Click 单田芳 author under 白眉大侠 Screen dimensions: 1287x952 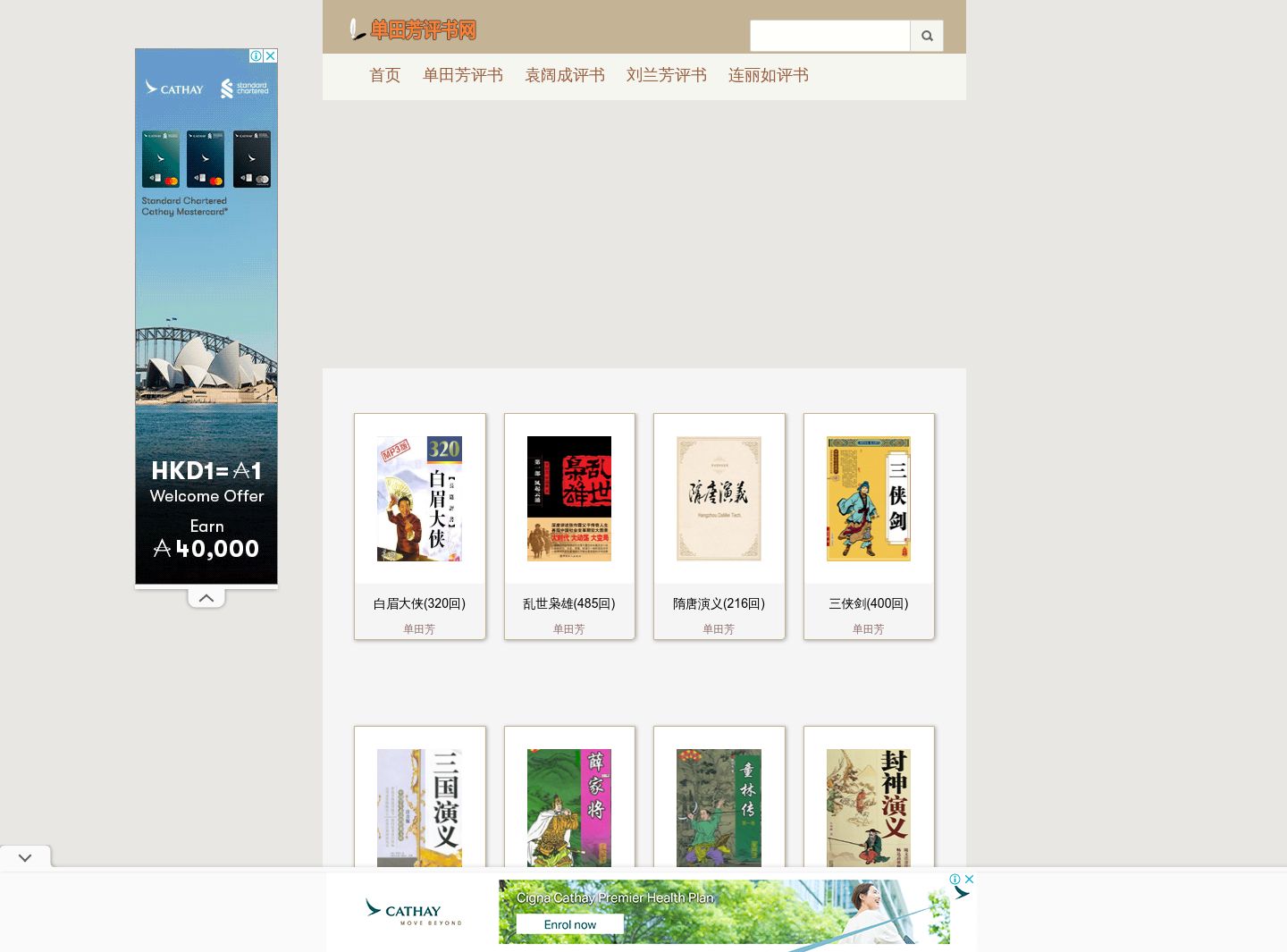pyautogui.click(x=419, y=629)
